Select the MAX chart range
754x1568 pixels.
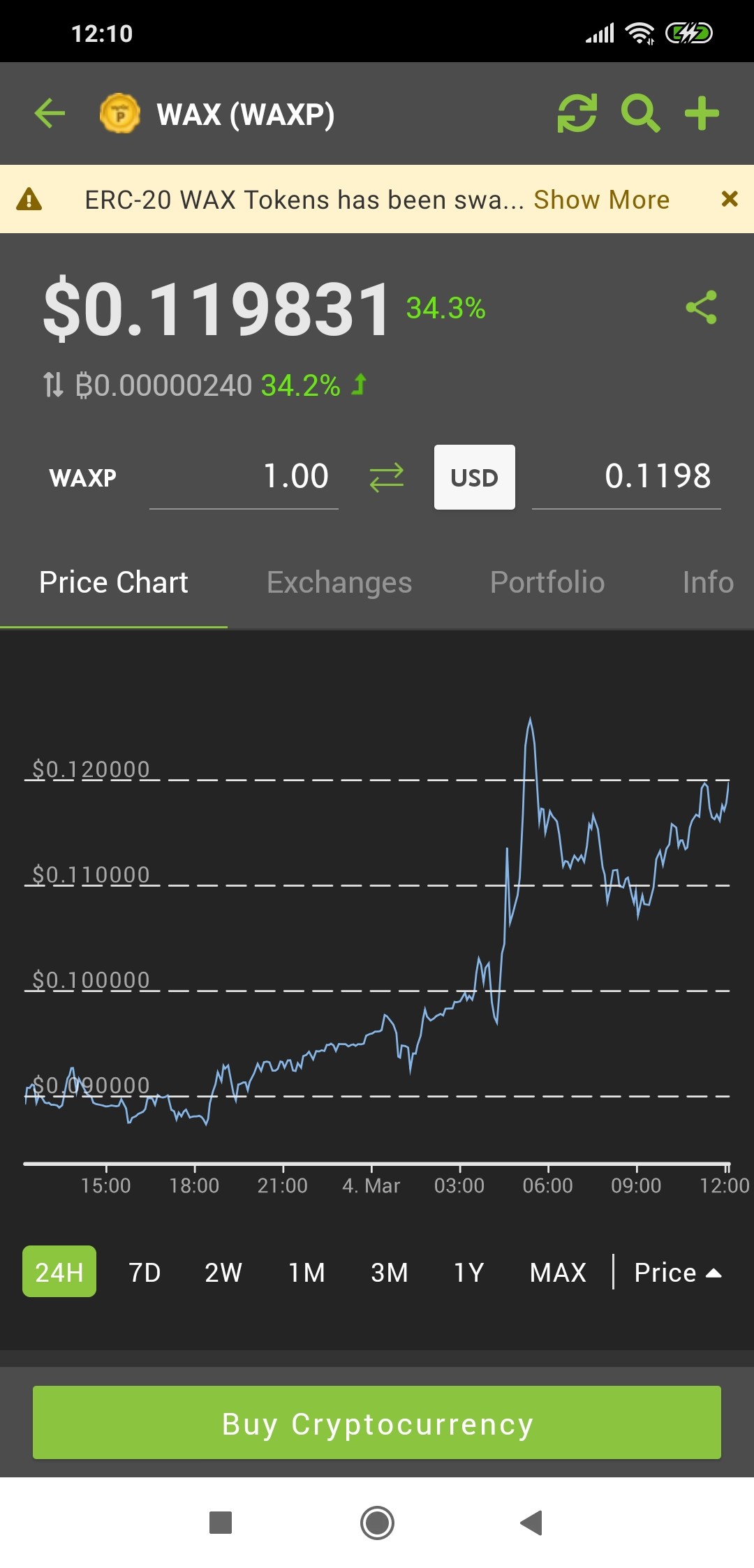tap(558, 1272)
